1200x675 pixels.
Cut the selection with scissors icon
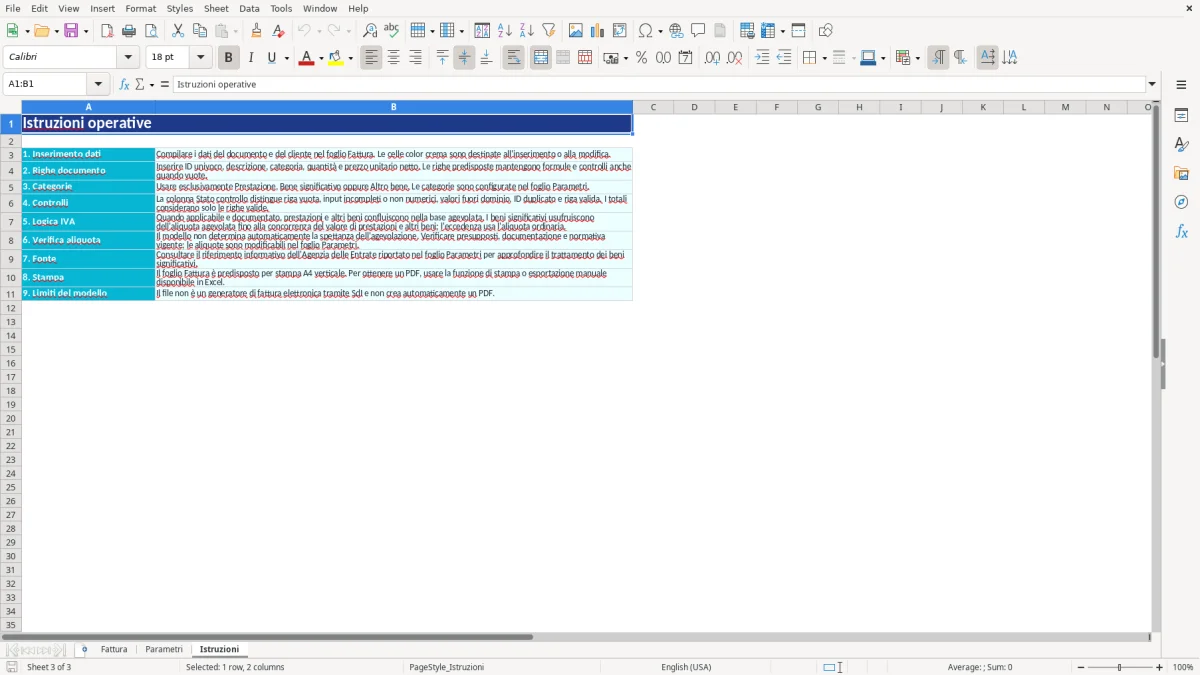click(178, 31)
